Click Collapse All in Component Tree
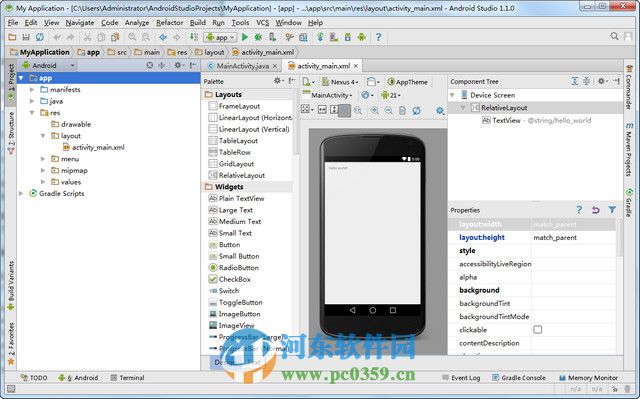This screenshot has width=640, height=399. click(x=587, y=81)
